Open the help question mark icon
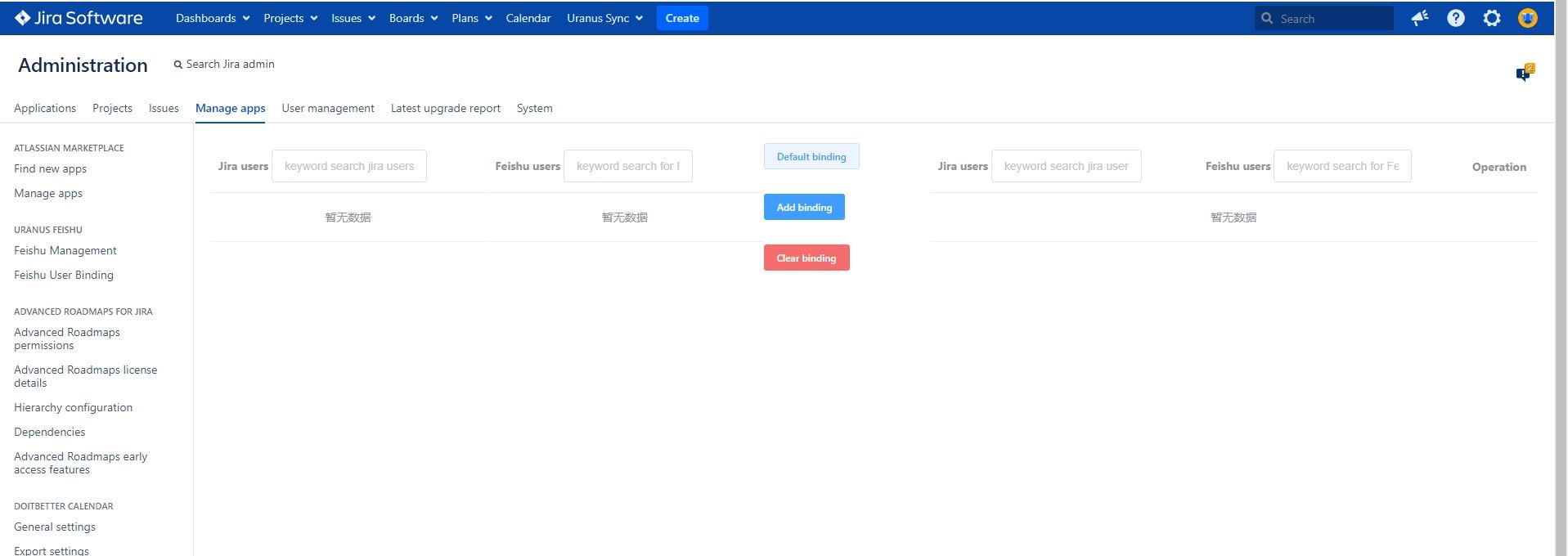This screenshot has width=1568, height=556. point(1456,18)
